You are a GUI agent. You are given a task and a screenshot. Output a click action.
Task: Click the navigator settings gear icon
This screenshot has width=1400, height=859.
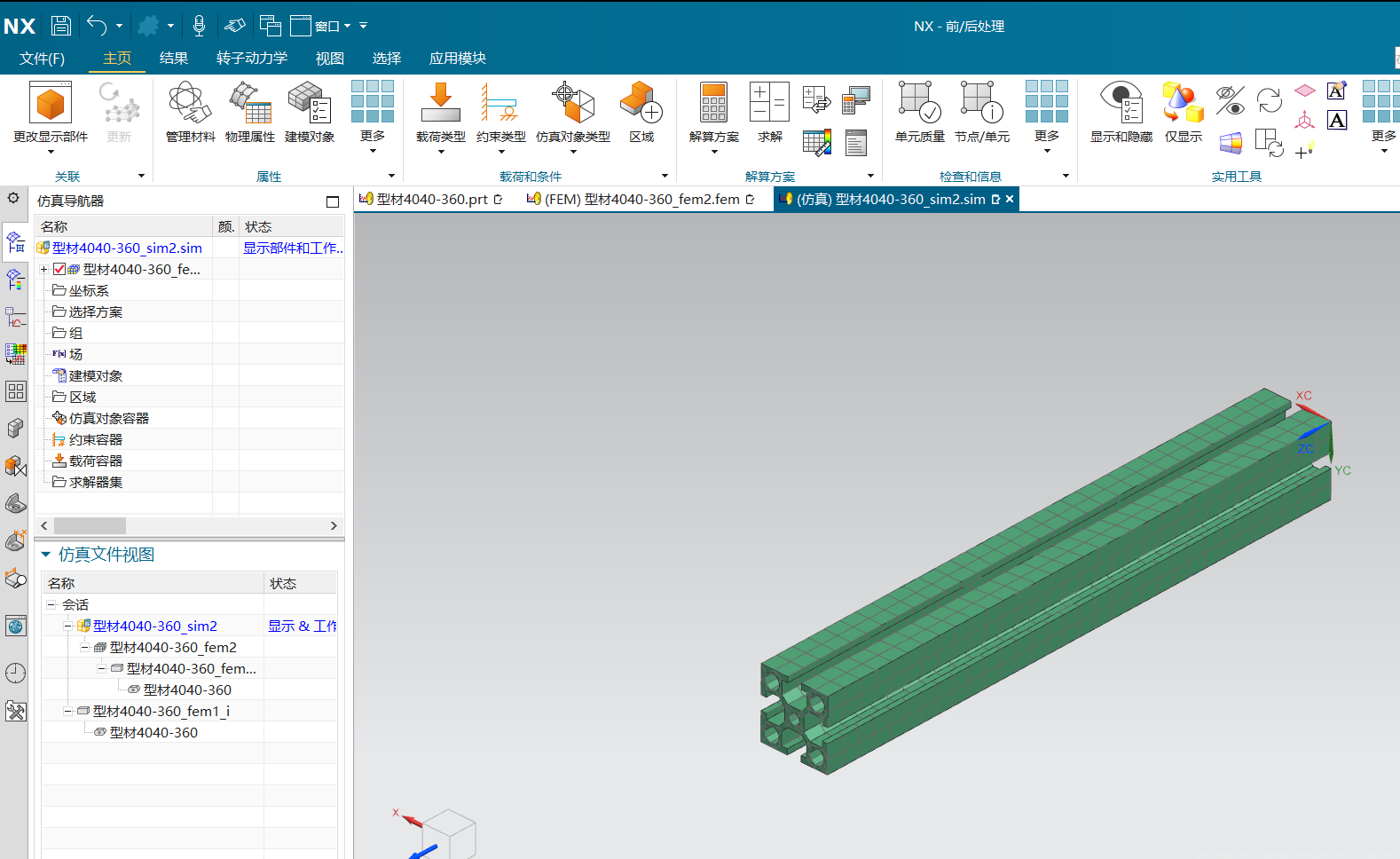(13, 198)
